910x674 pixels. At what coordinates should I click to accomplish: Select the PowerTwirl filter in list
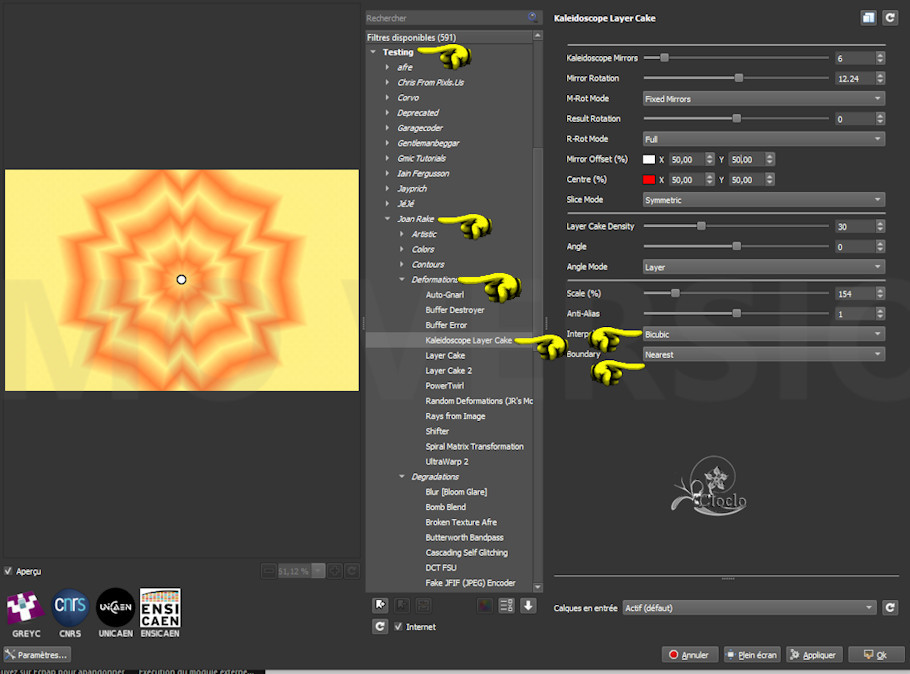445,386
